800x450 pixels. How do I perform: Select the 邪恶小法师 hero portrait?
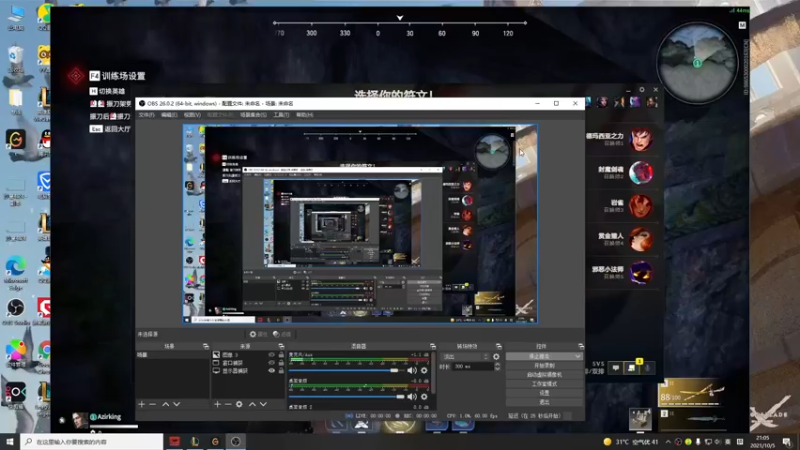click(640, 272)
